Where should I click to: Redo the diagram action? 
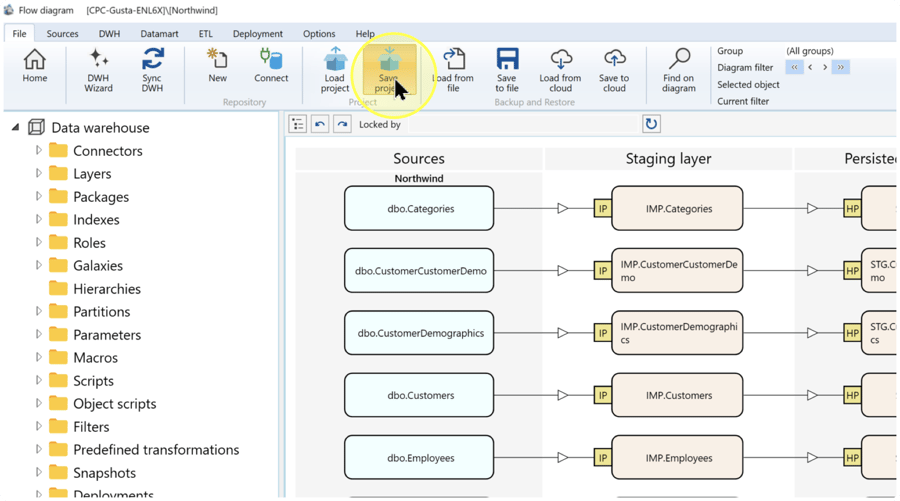click(342, 124)
